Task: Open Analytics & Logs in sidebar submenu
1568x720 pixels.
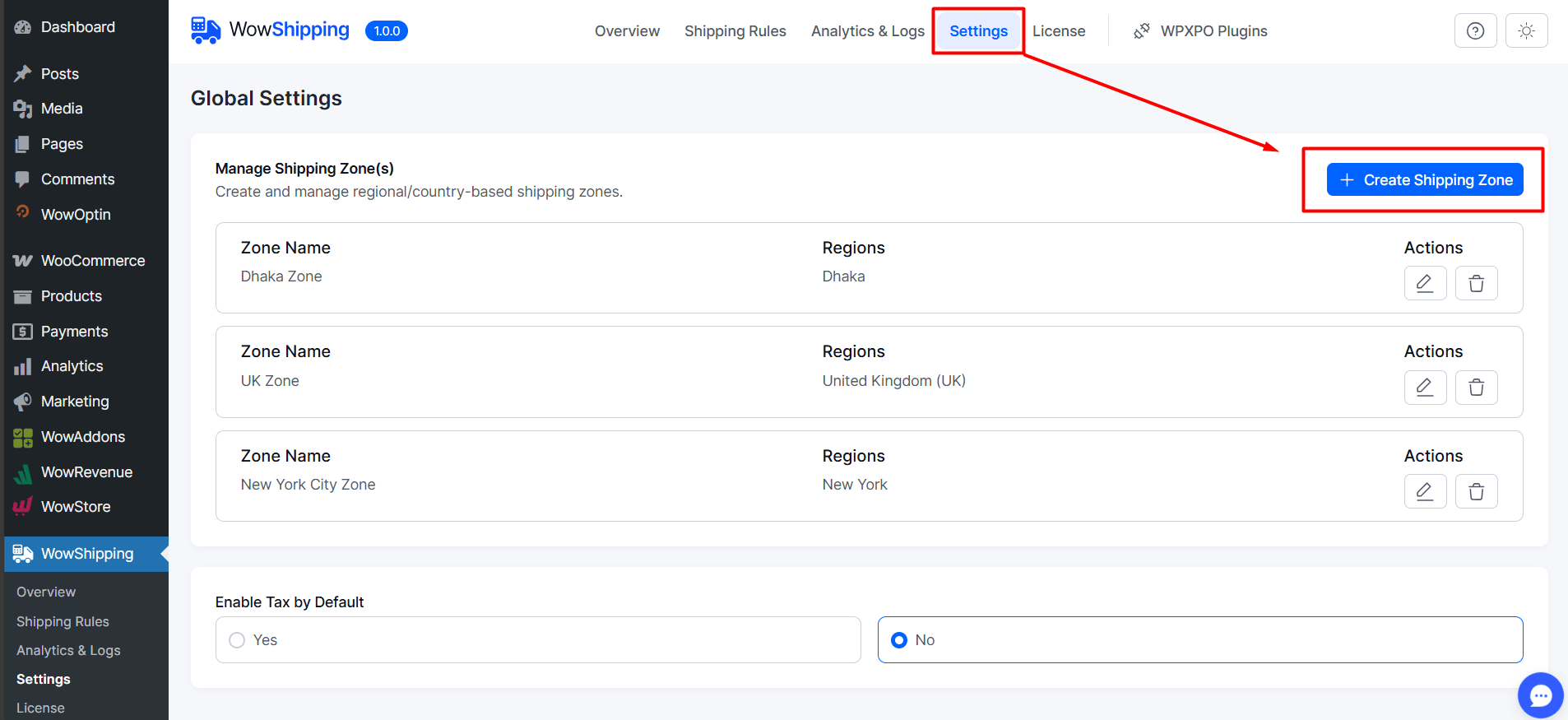Action: coord(68,650)
